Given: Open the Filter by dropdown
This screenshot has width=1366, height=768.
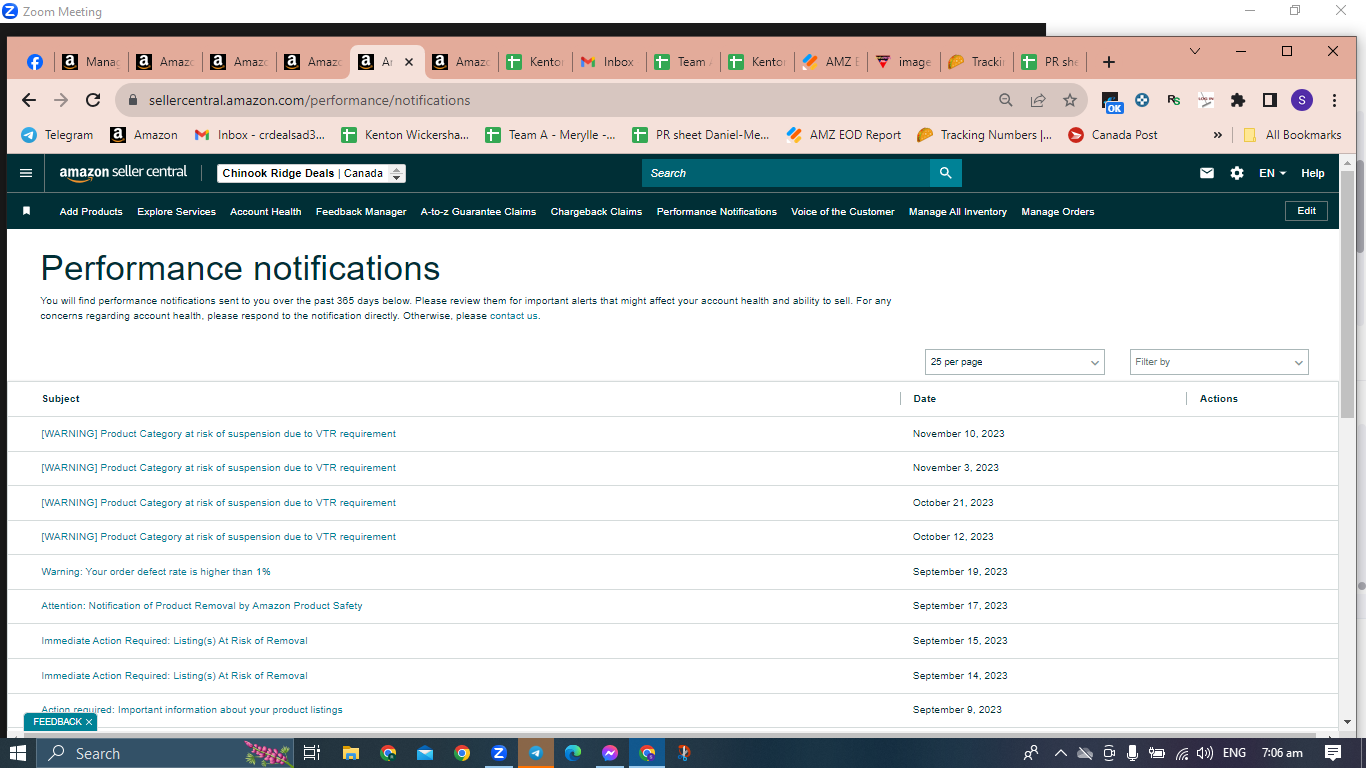Looking at the screenshot, I should [1219, 362].
